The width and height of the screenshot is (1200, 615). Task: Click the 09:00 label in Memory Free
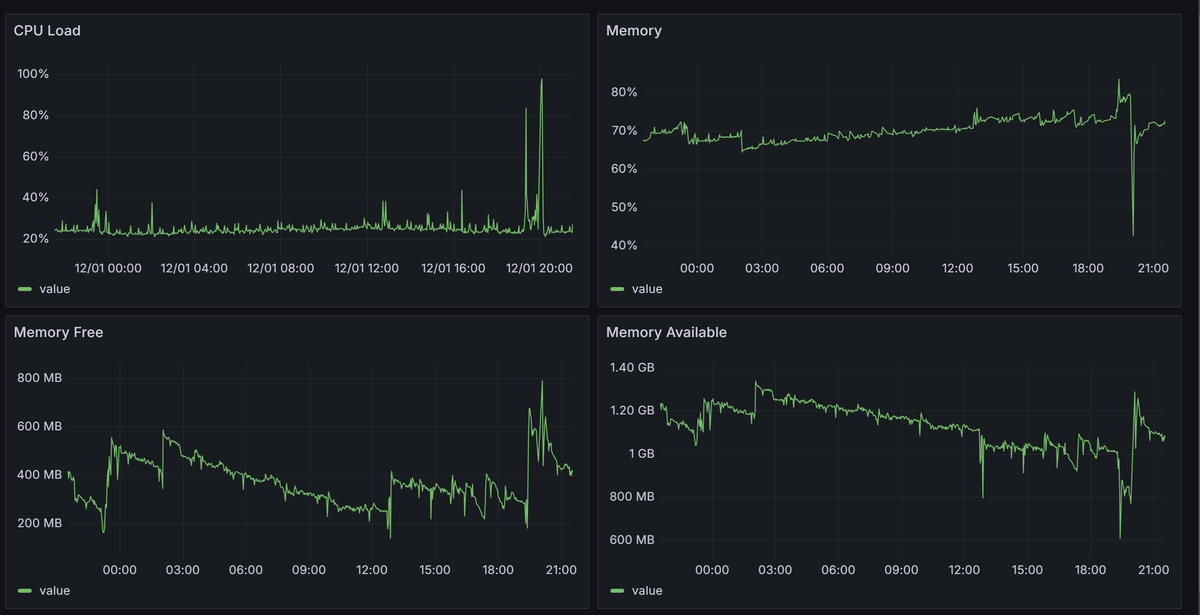click(309, 569)
